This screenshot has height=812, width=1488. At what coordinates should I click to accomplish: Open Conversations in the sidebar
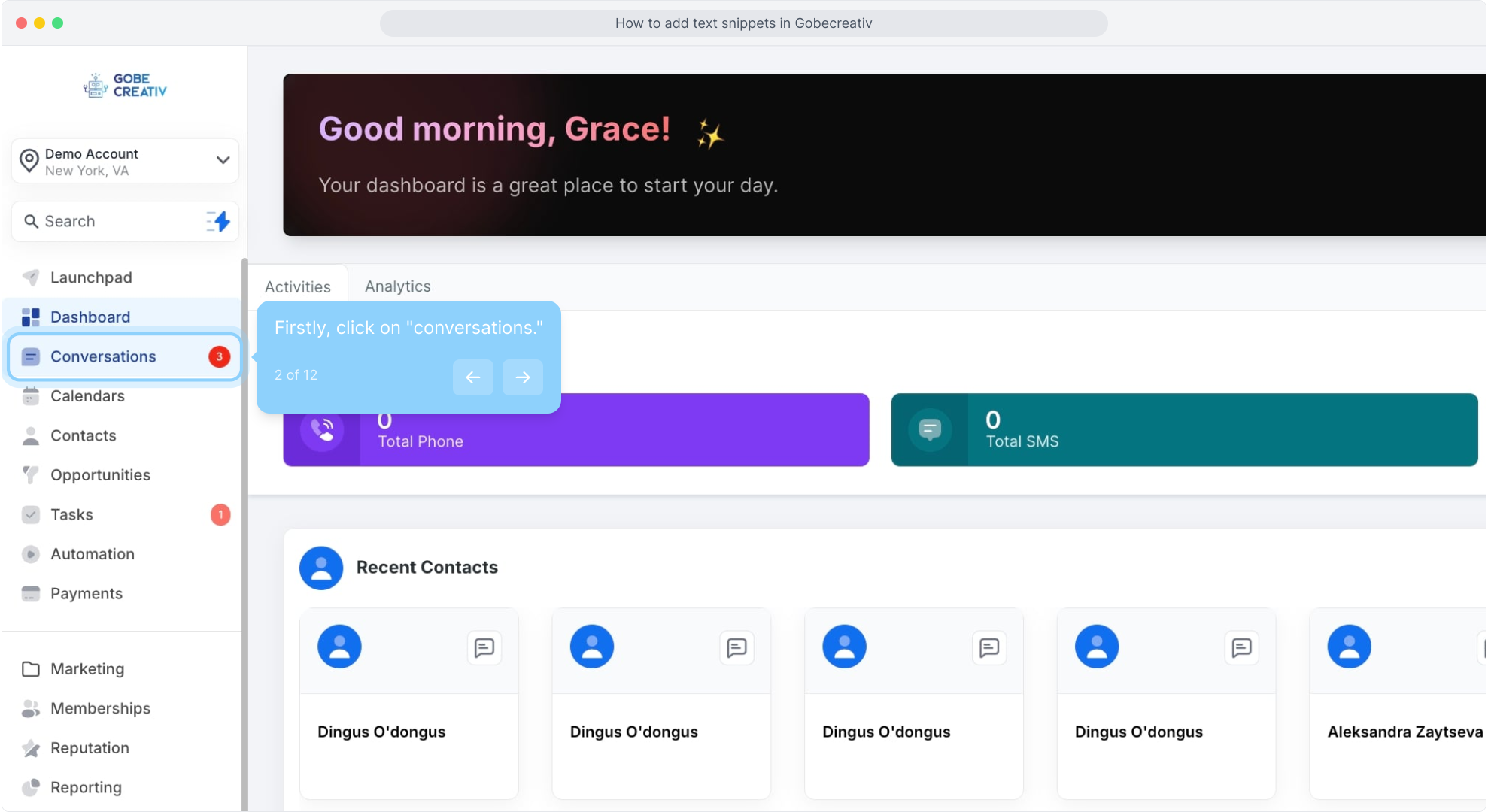pyautogui.click(x=103, y=356)
